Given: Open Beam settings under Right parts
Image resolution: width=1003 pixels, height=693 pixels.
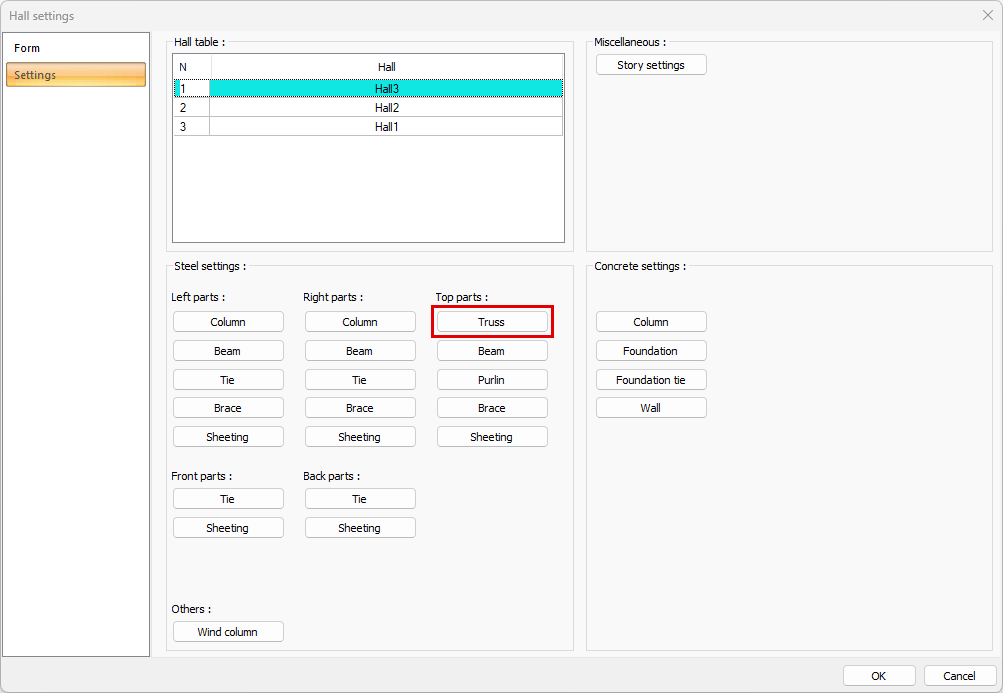Looking at the screenshot, I should click(360, 351).
